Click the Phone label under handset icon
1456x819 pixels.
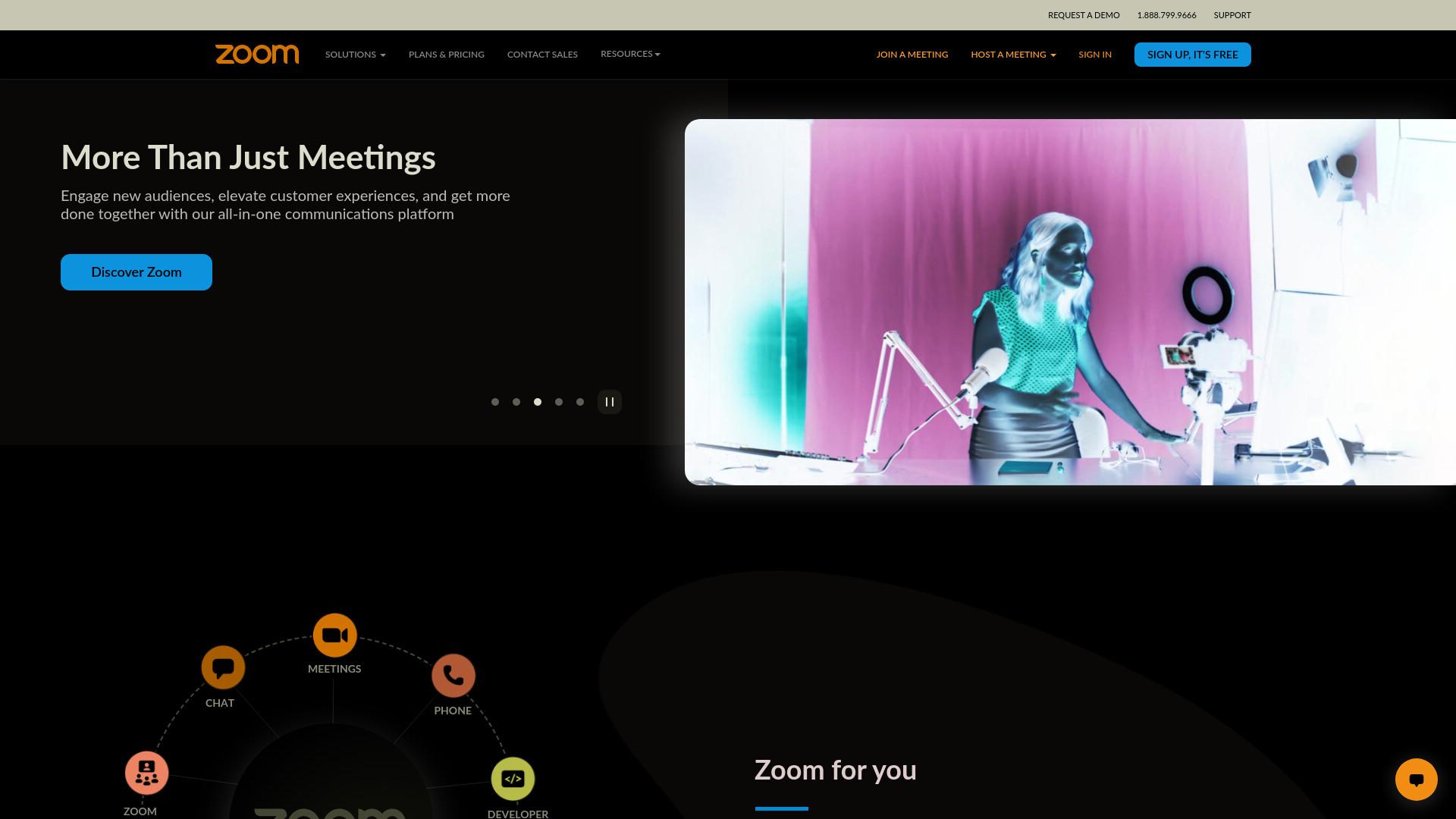[x=453, y=711]
